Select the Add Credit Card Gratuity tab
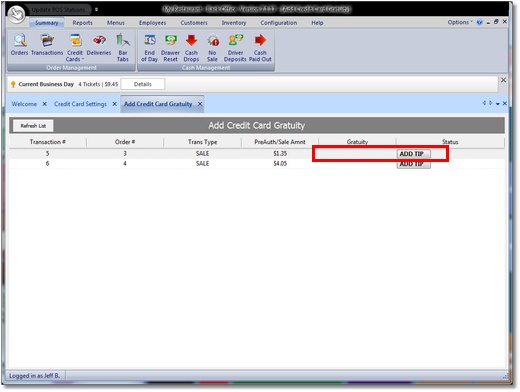This screenshot has height=392, width=520. click(158, 104)
